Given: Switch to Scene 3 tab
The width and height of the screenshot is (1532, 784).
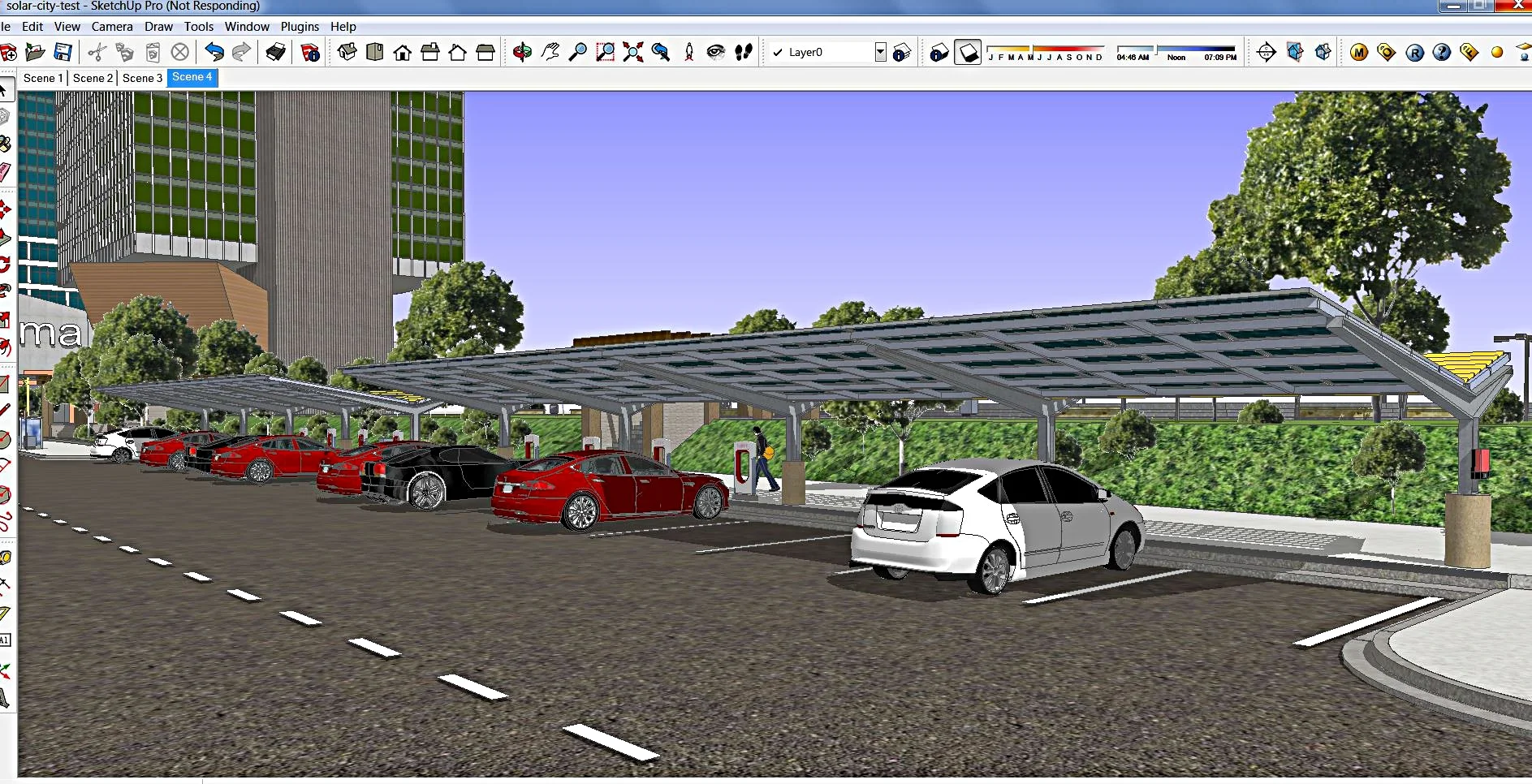Looking at the screenshot, I should click(142, 78).
